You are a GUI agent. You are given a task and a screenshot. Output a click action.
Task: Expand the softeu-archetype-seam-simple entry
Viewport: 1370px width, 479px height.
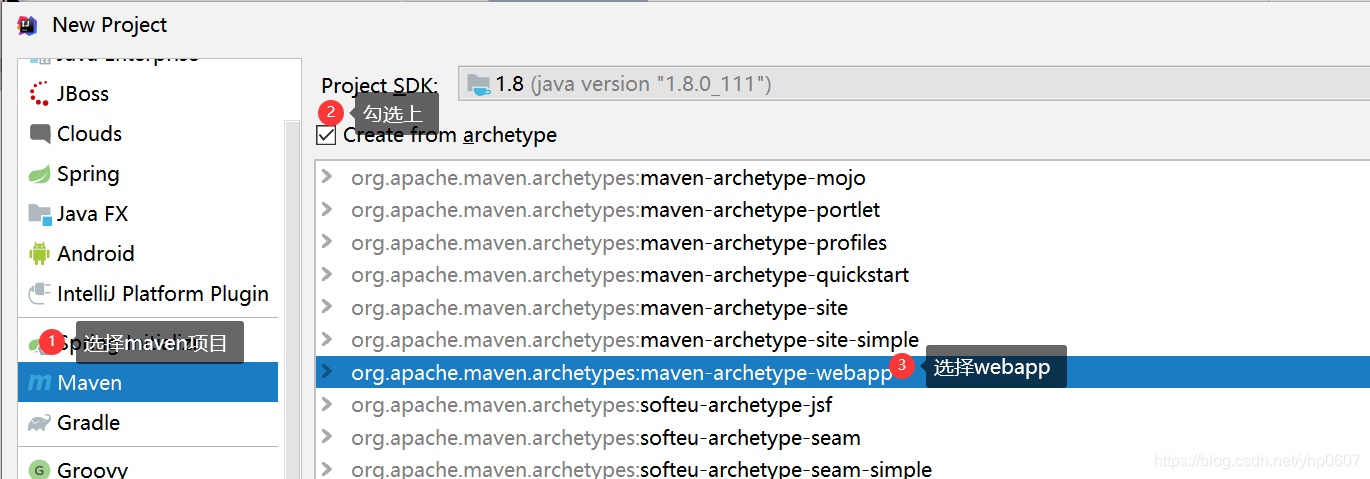tap(327, 470)
